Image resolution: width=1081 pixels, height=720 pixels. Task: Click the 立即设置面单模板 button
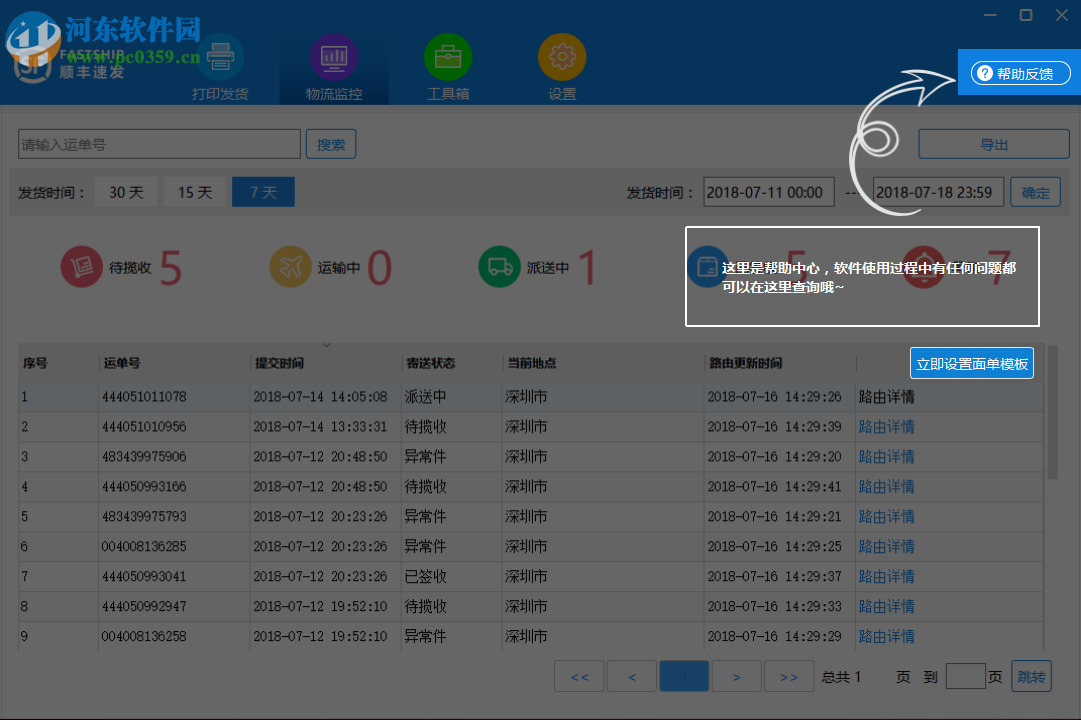971,363
